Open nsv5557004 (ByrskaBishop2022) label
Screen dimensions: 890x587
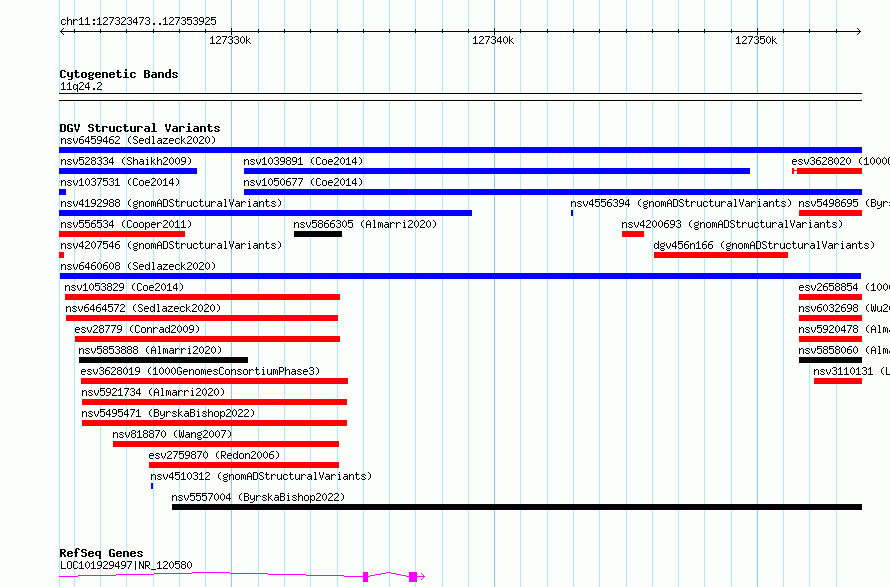pyautogui.click(x=258, y=497)
